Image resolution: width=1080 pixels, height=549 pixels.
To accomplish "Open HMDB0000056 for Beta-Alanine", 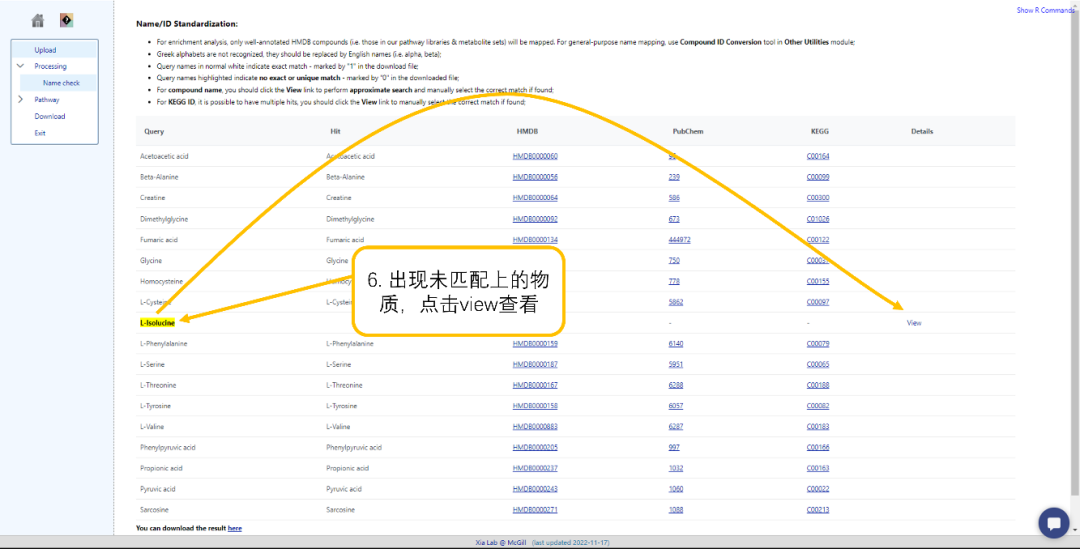I will click(x=535, y=177).
